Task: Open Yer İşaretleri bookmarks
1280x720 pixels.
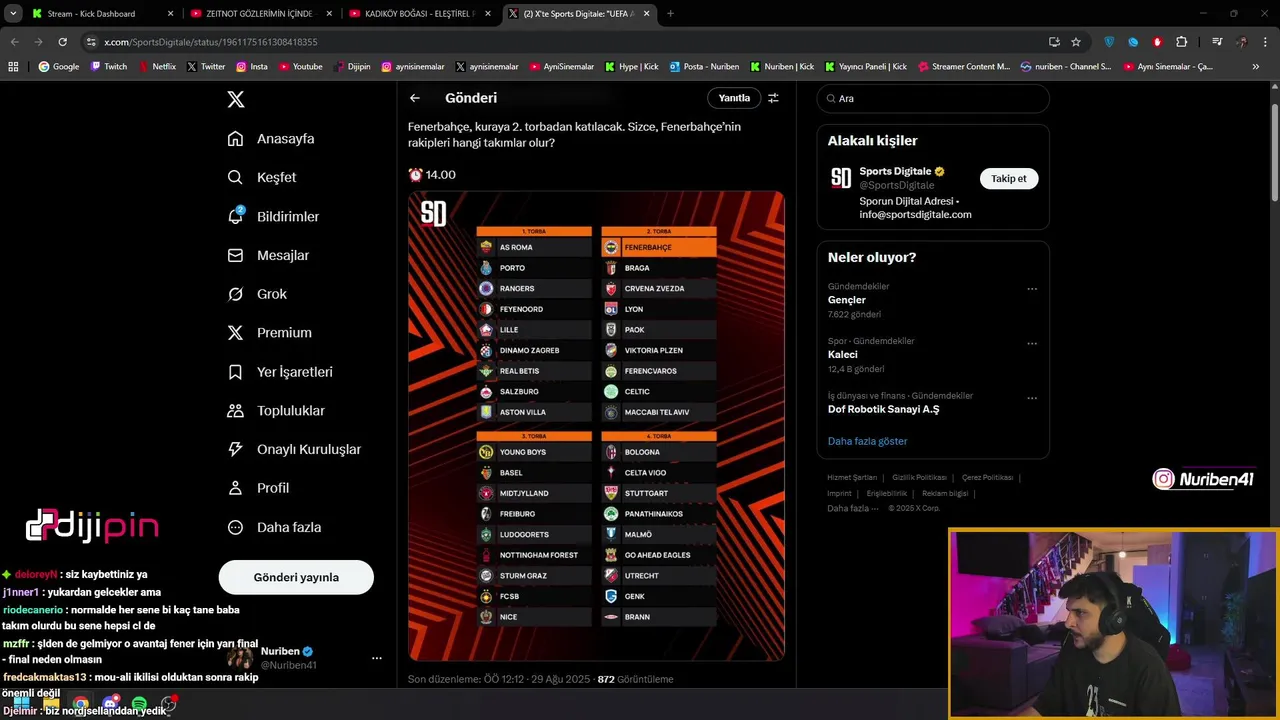Action: coord(280,372)
